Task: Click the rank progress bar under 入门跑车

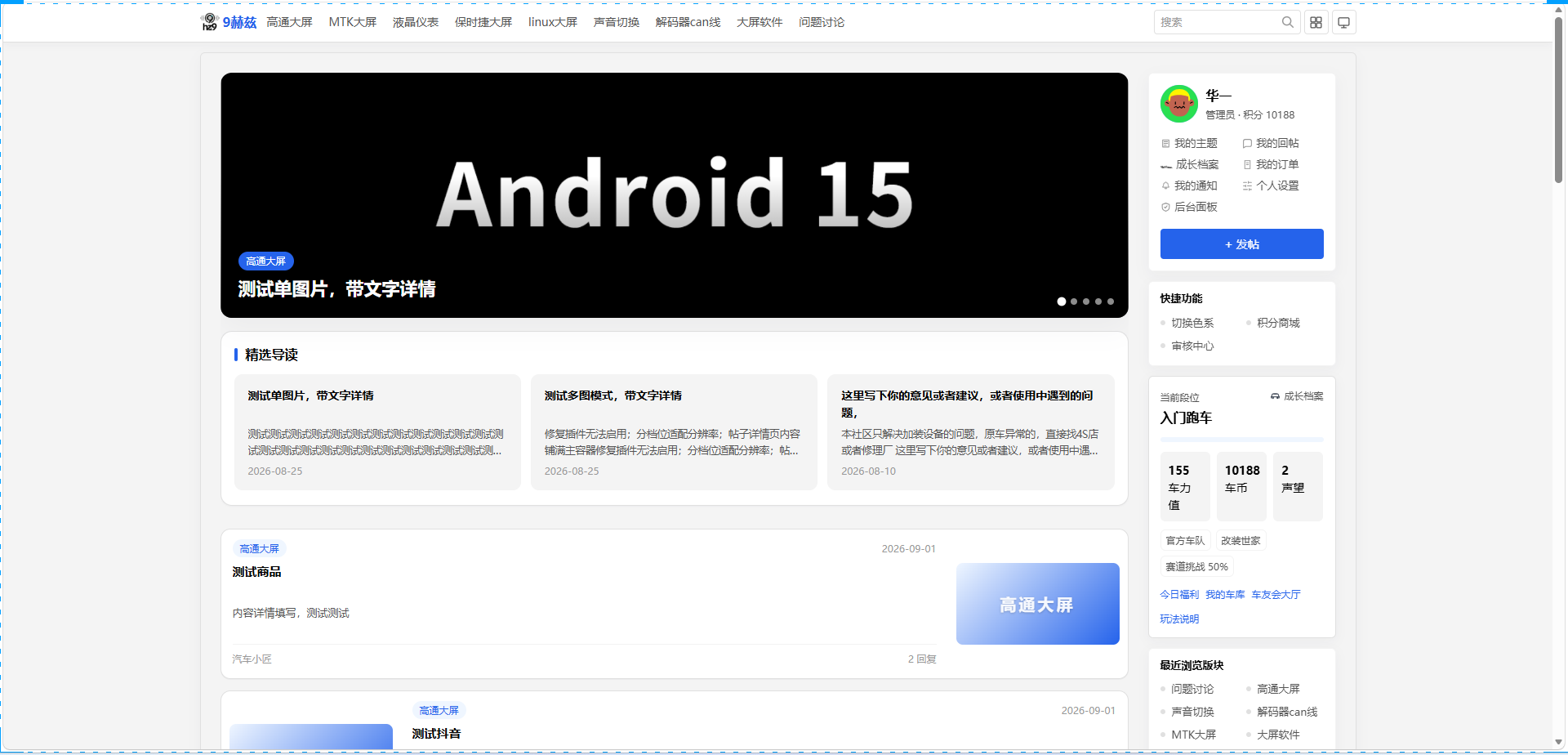Action: tap(1242, 440)
